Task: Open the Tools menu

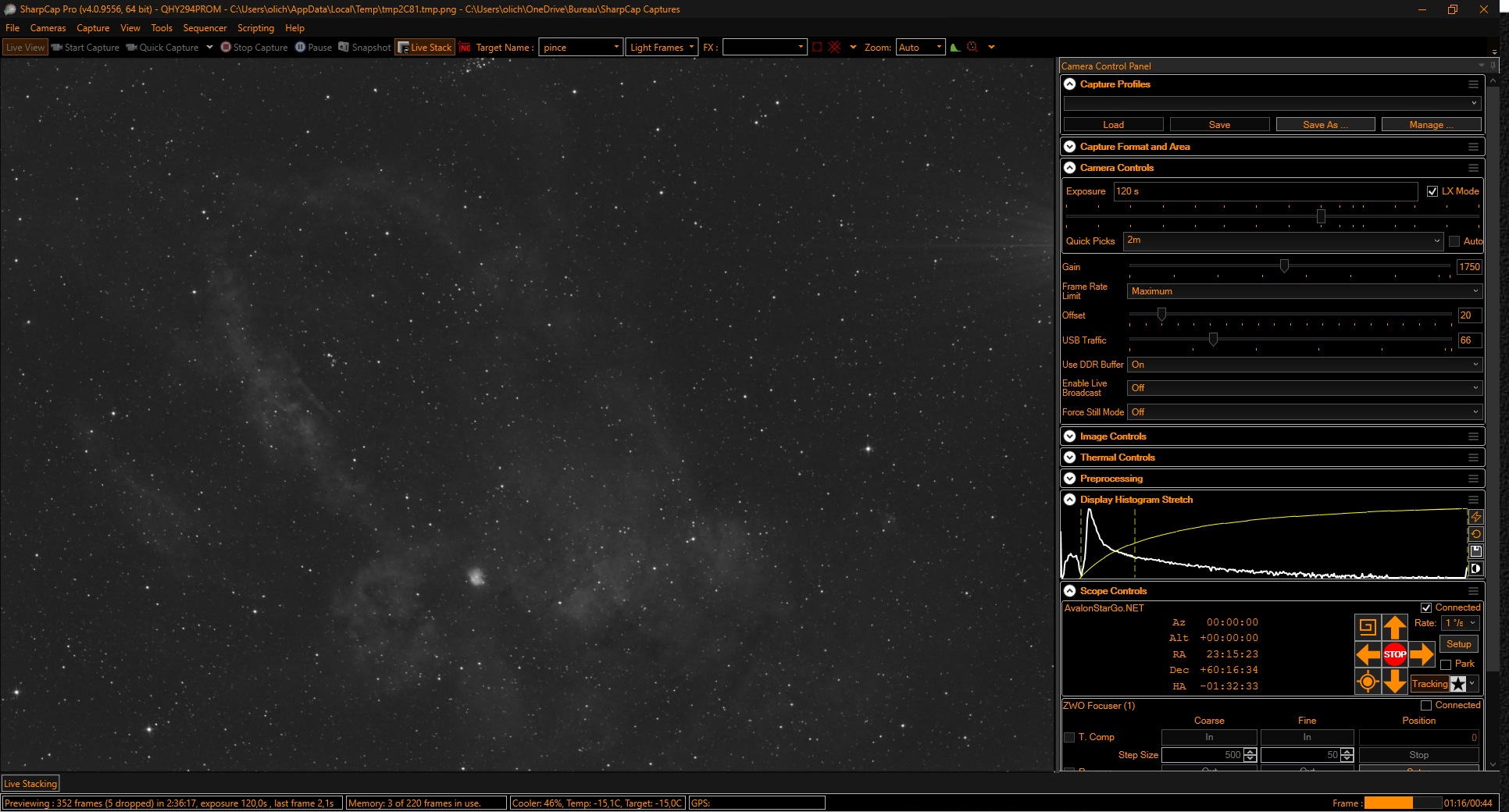Action: (162, 28)
